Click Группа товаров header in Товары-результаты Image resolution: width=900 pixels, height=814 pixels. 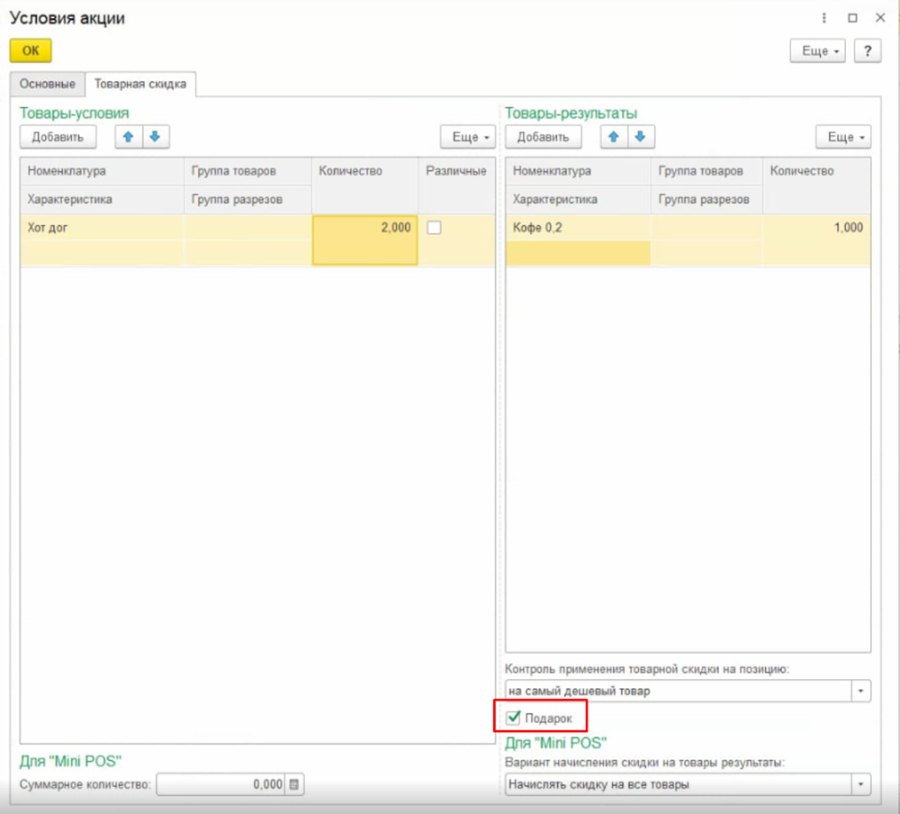point(707,171)
